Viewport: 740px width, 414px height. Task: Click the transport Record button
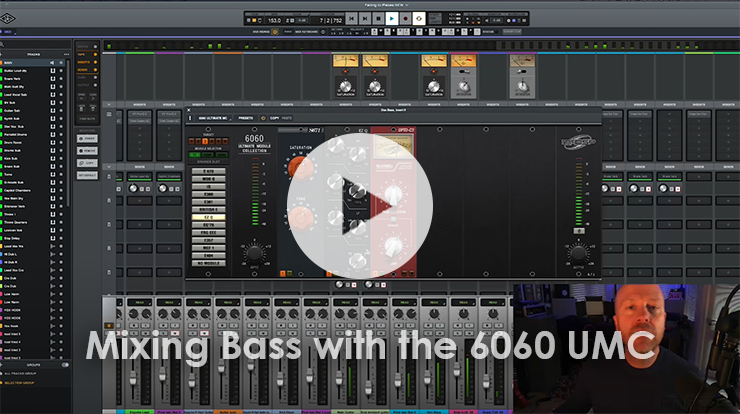tap(405, 18)
